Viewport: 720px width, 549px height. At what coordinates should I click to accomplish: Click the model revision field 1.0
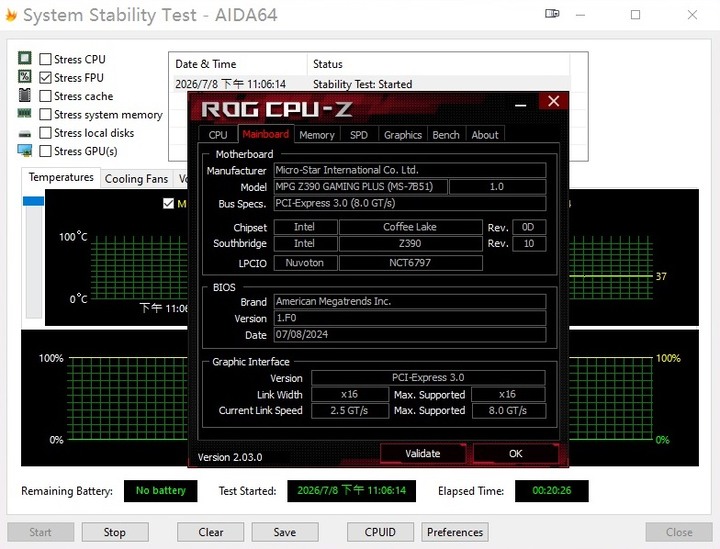[497, 186]
